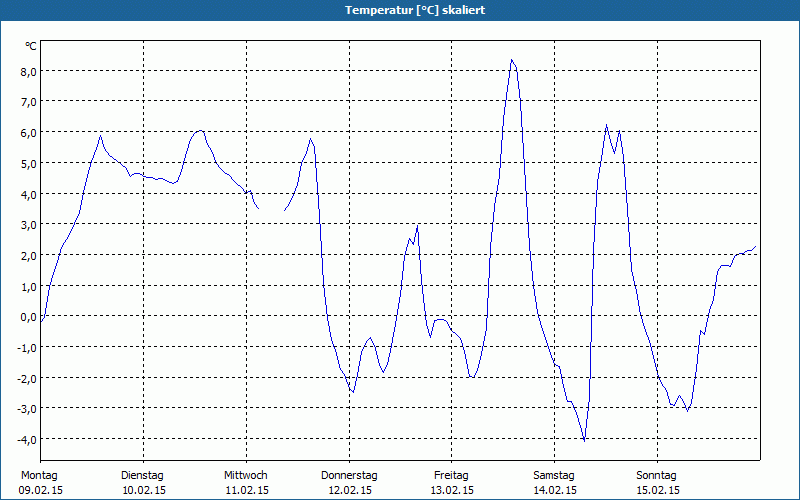This screenshot has width=800, height=500.
Task: Click the 15.02.15 date label
Action: [657, 490]
